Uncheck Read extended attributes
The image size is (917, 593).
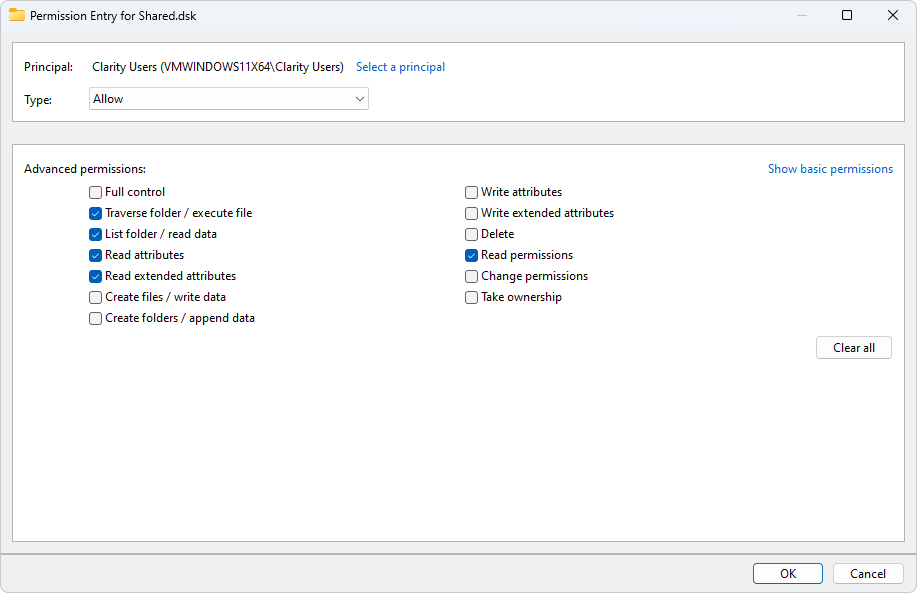coord(95,277)
